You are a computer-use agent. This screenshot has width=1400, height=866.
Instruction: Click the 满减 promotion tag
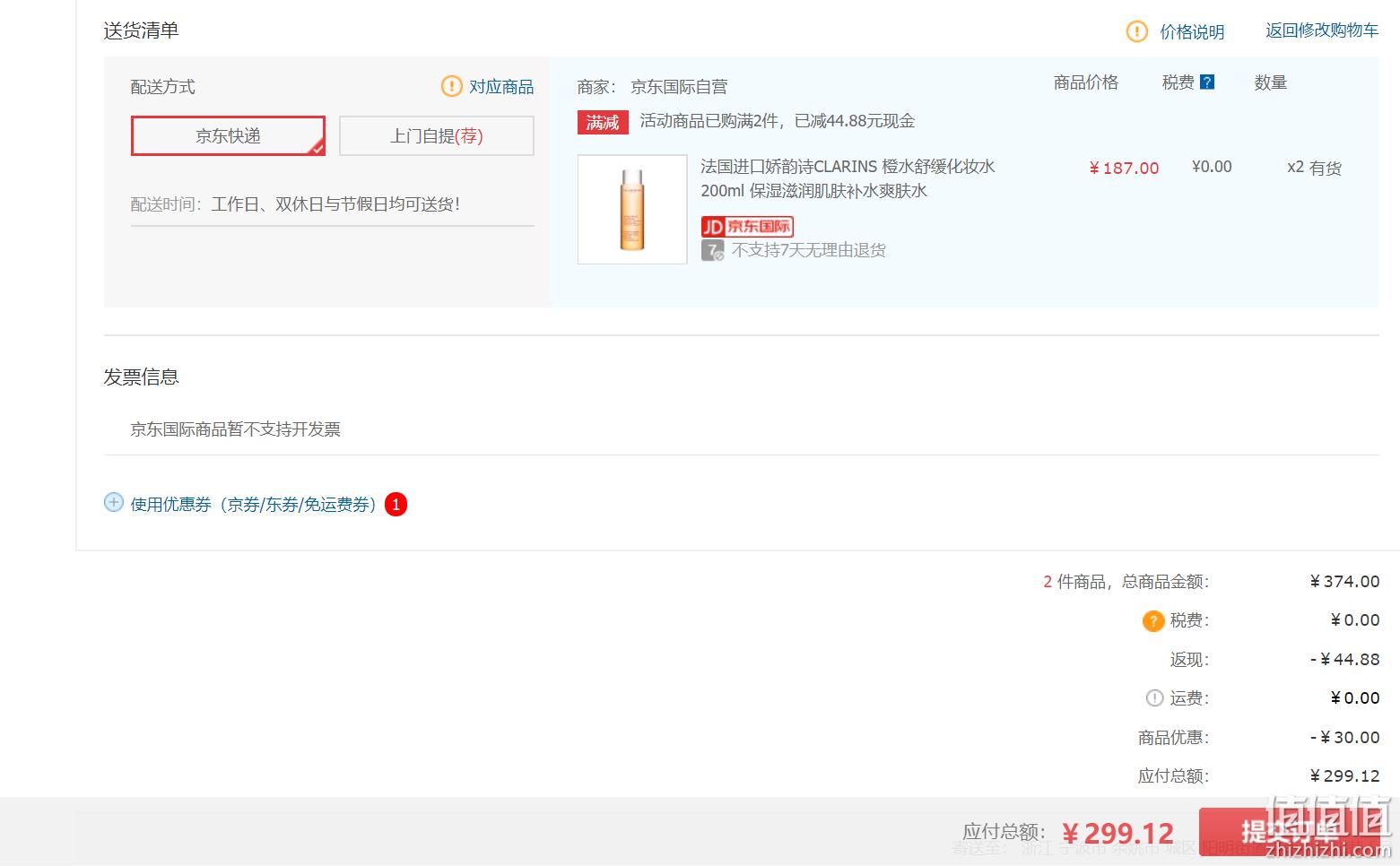click(603, 122)
